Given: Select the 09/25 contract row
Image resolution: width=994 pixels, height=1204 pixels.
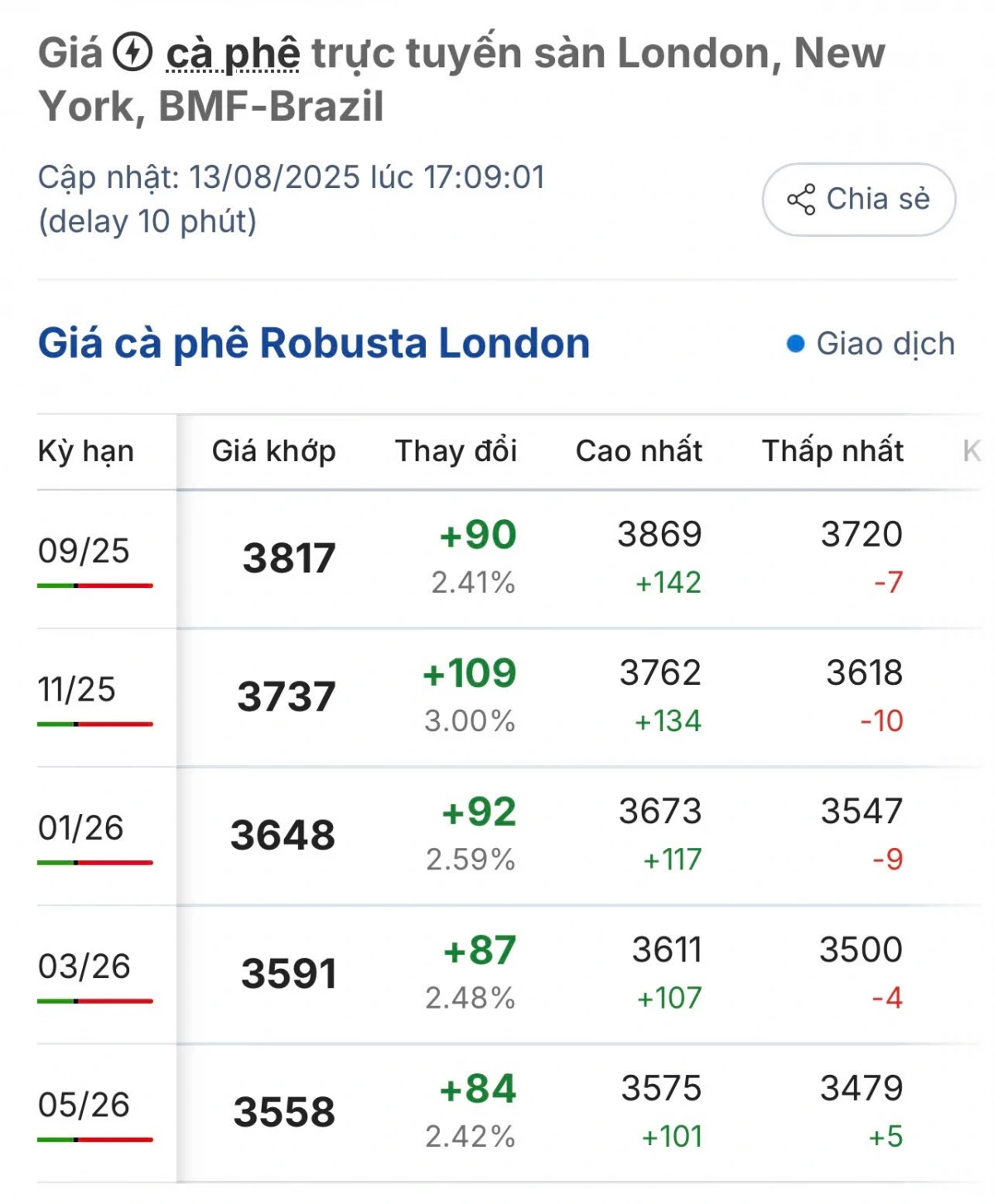Looking at the screenshot, I should coord(509,559).
